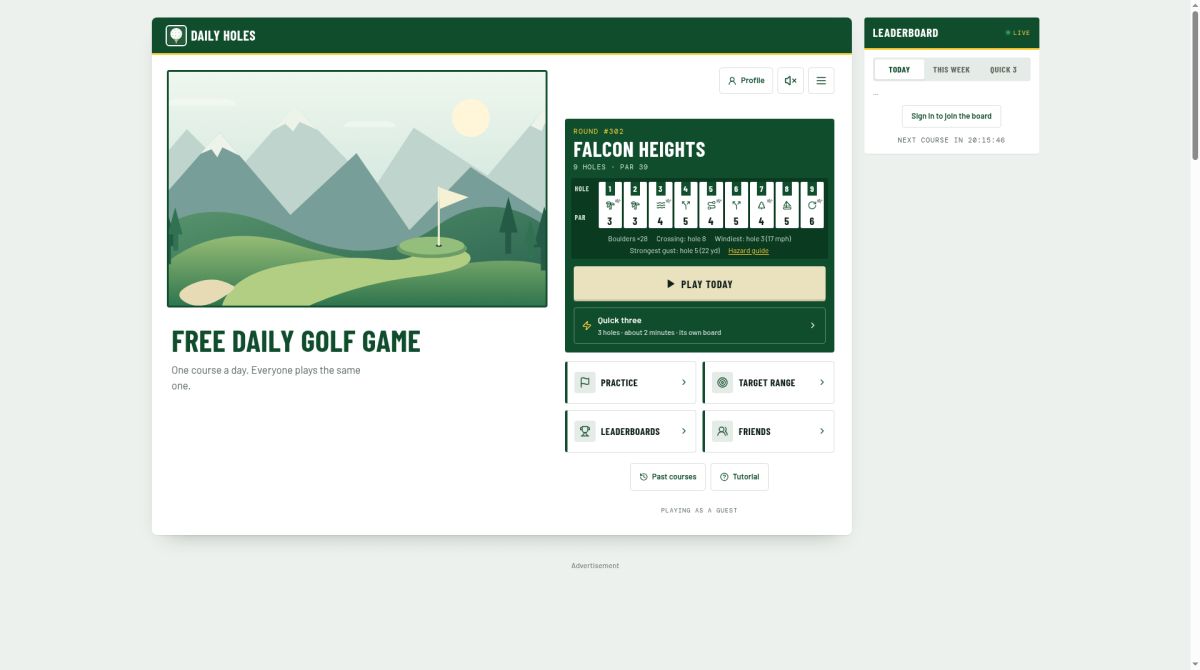This screenshot has height=670, width=1200.
Task: Select hole 8 crossing hazard card
Action: click(x=786, y=205)
